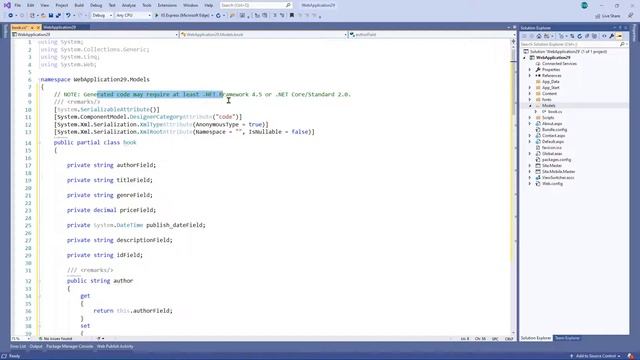Image resolution: width=640 pixels, height=360 pixels.
Task: Click the user account avatar icon
Action: 584,5
